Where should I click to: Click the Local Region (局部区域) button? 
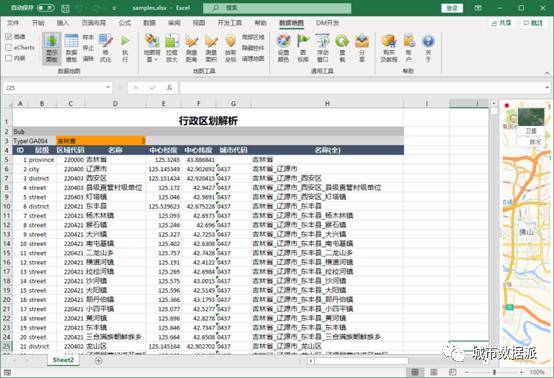click(253, 37)
